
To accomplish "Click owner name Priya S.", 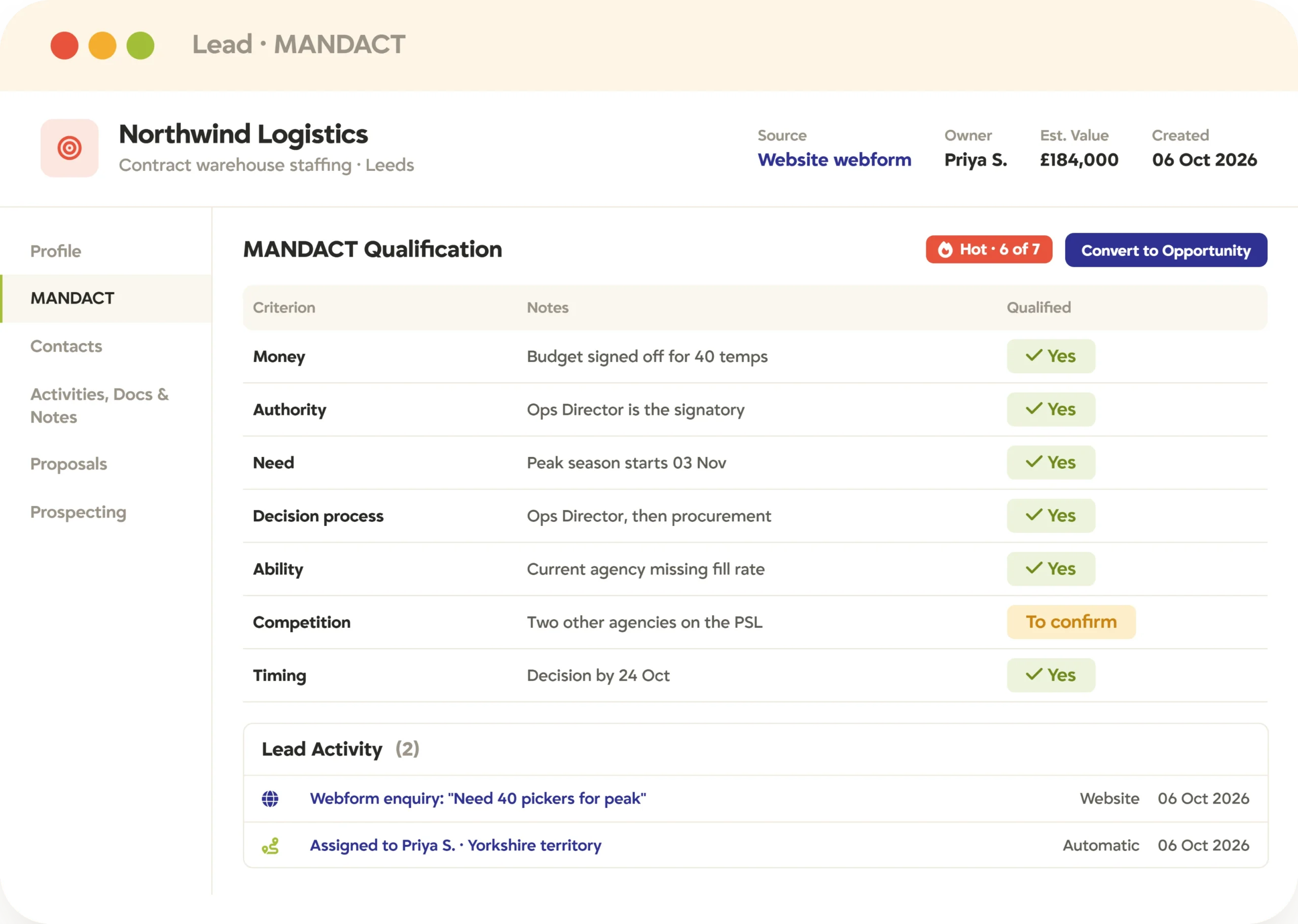I will (x=976, y=160).
